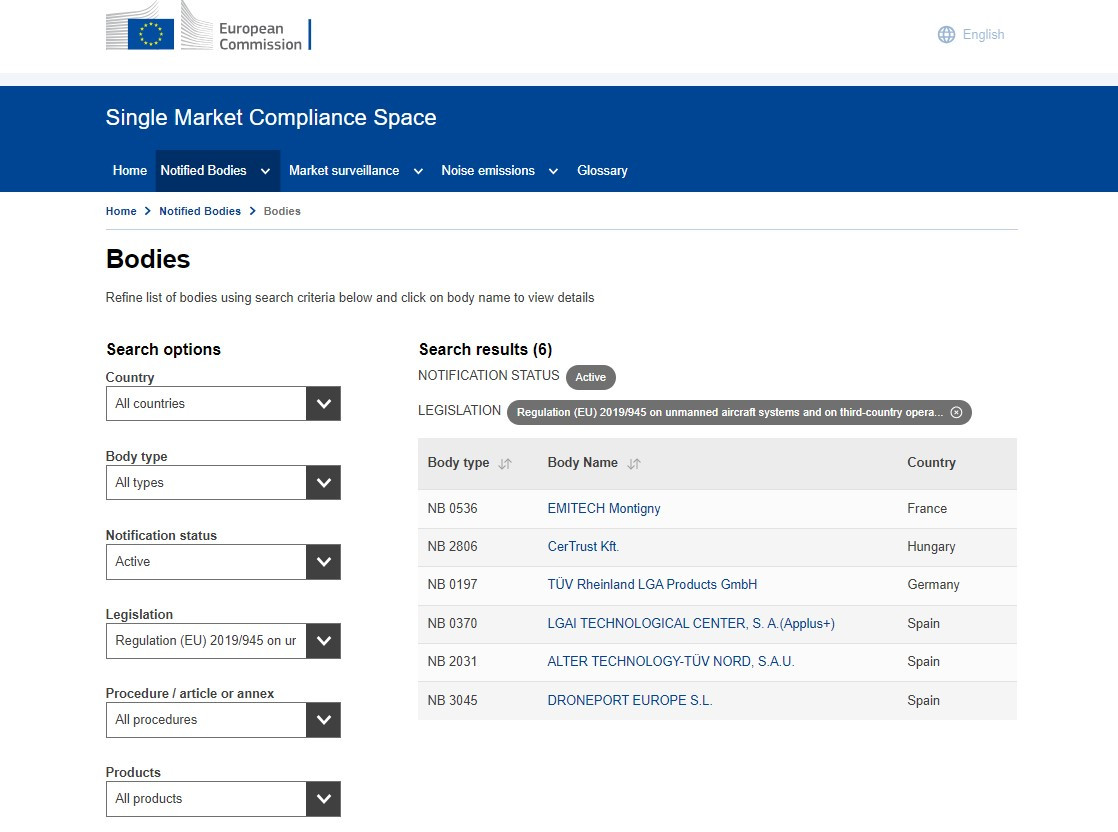
Task: Open the Country dropdown
Action: pyautogui.click(x=223, y=404)
